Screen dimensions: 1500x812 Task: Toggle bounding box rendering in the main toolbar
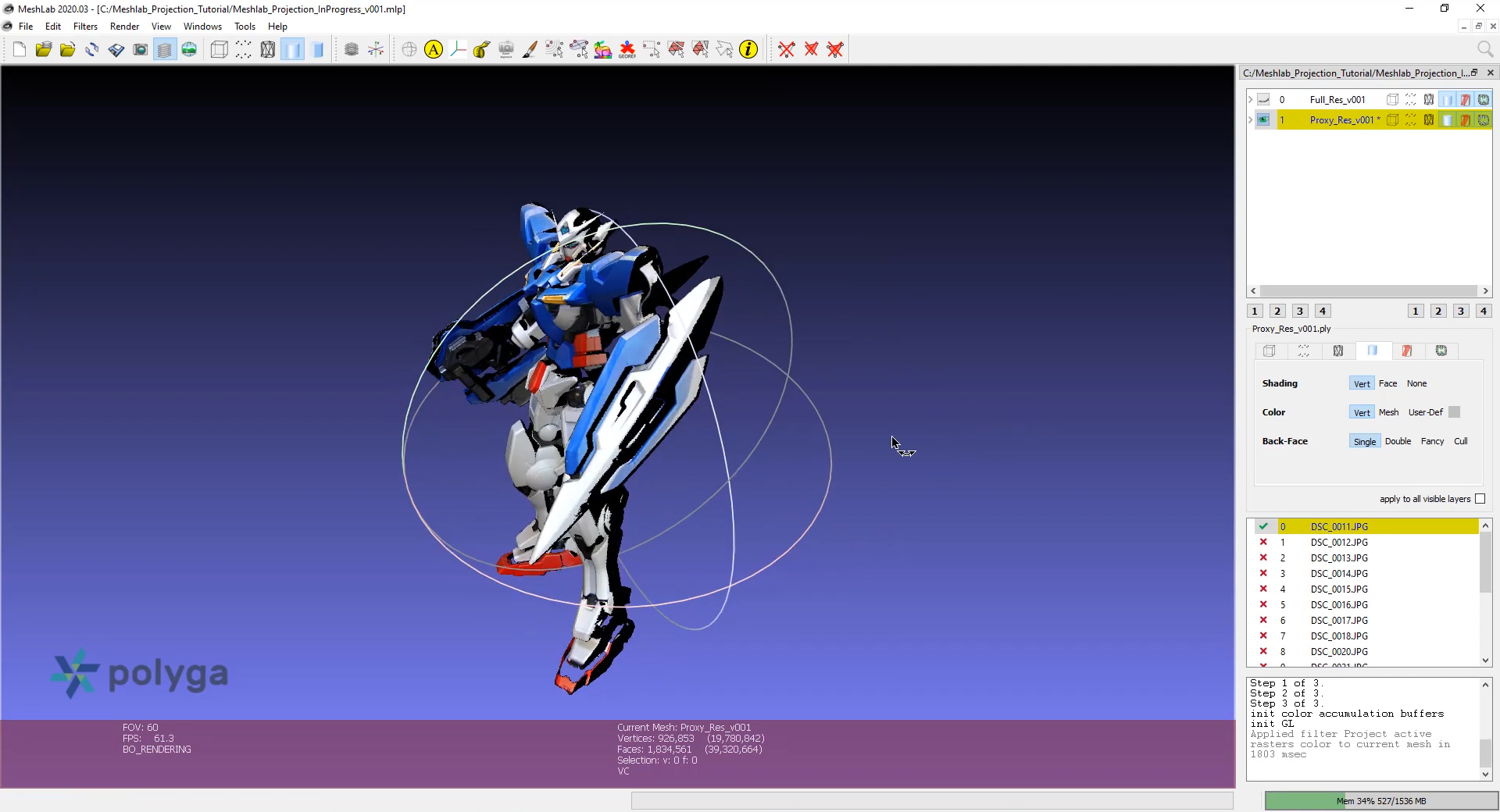coord(220,50)
